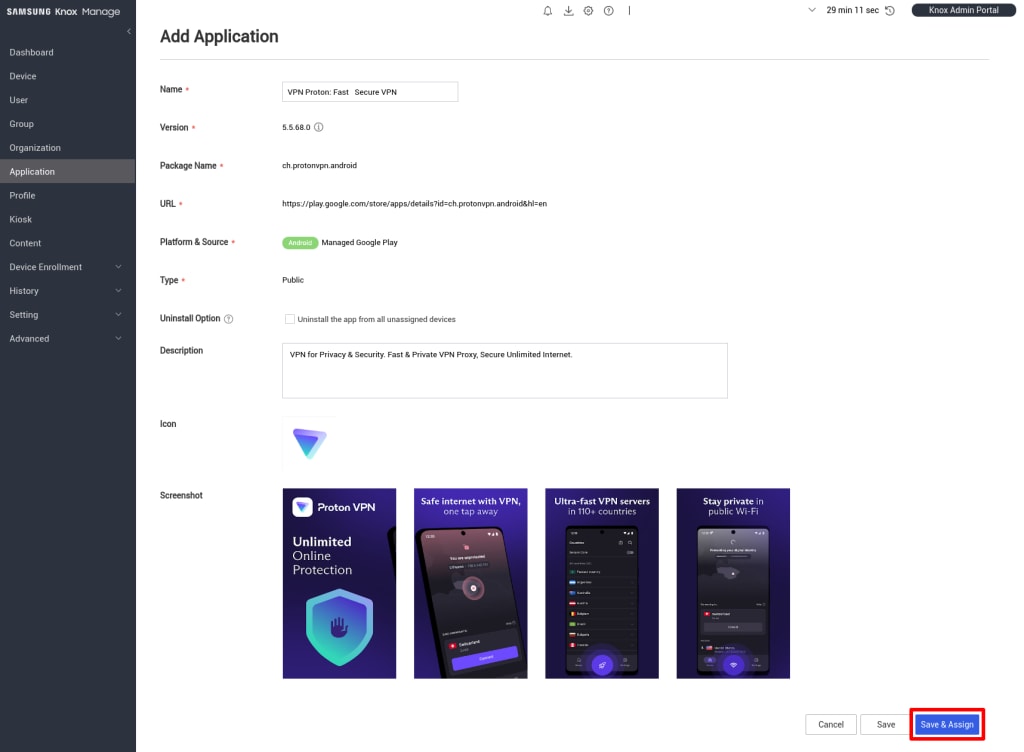1024x752 pixels.
Task: Click the download icon in top bar
Action: (568, 10)
